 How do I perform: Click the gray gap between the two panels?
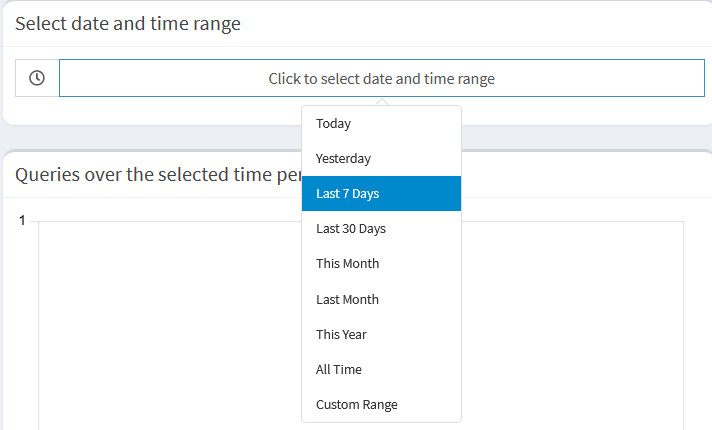150,137
